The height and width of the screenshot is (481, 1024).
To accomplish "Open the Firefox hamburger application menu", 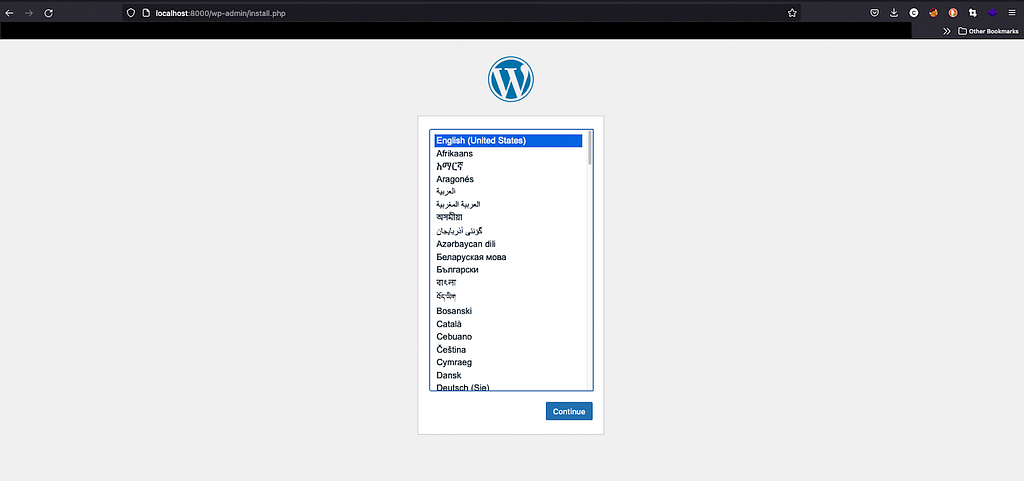I will 1012,12.
